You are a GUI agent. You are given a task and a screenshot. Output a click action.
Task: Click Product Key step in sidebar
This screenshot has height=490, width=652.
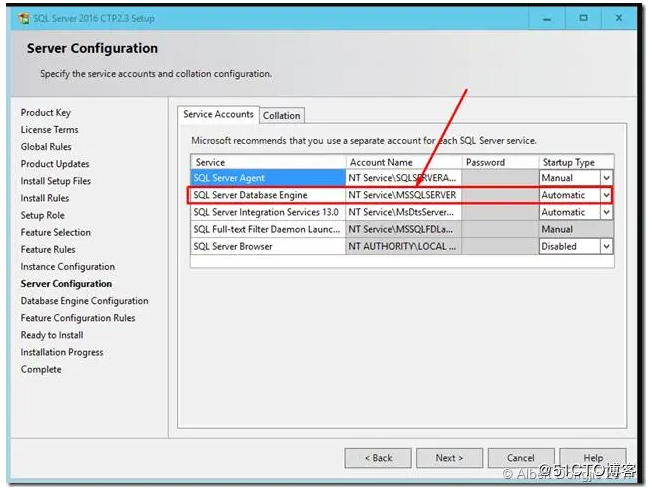point(46,113)
